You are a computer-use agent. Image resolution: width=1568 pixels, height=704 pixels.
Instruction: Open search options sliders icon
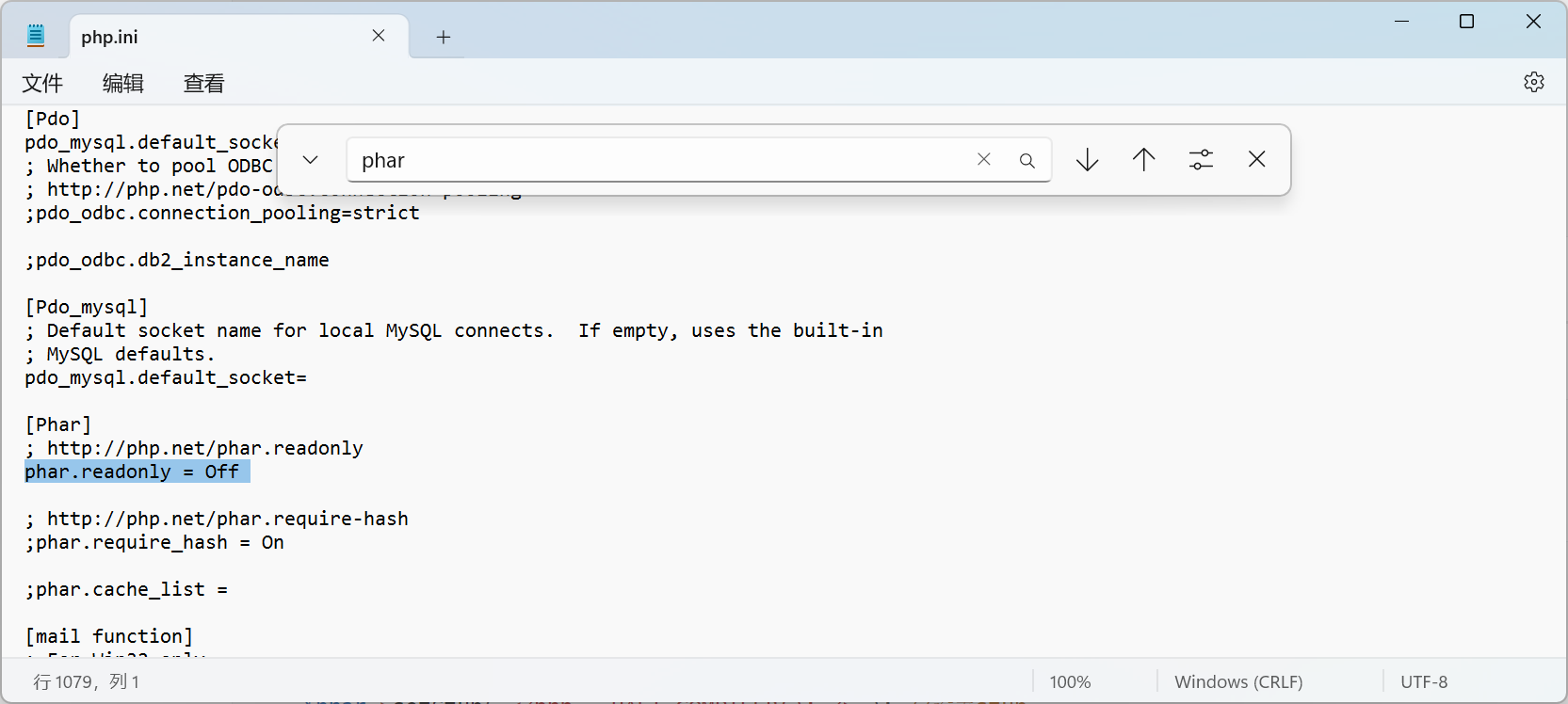click(1201, 160)
